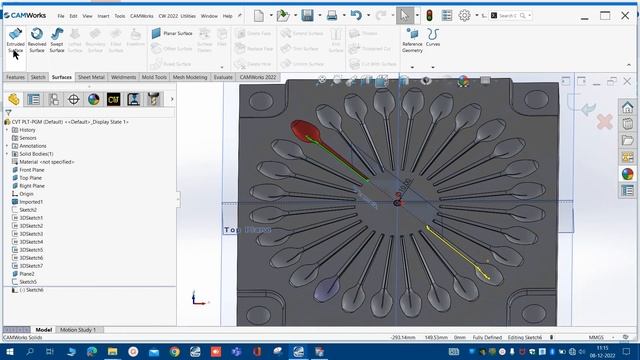Select the Swept Surface tool

[x=57, y=40]
